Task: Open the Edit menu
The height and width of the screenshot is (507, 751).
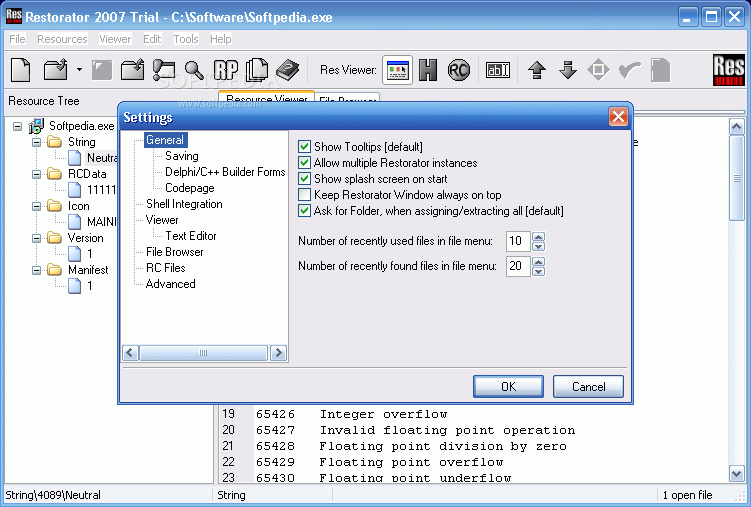Action: (x=152, y=39)
